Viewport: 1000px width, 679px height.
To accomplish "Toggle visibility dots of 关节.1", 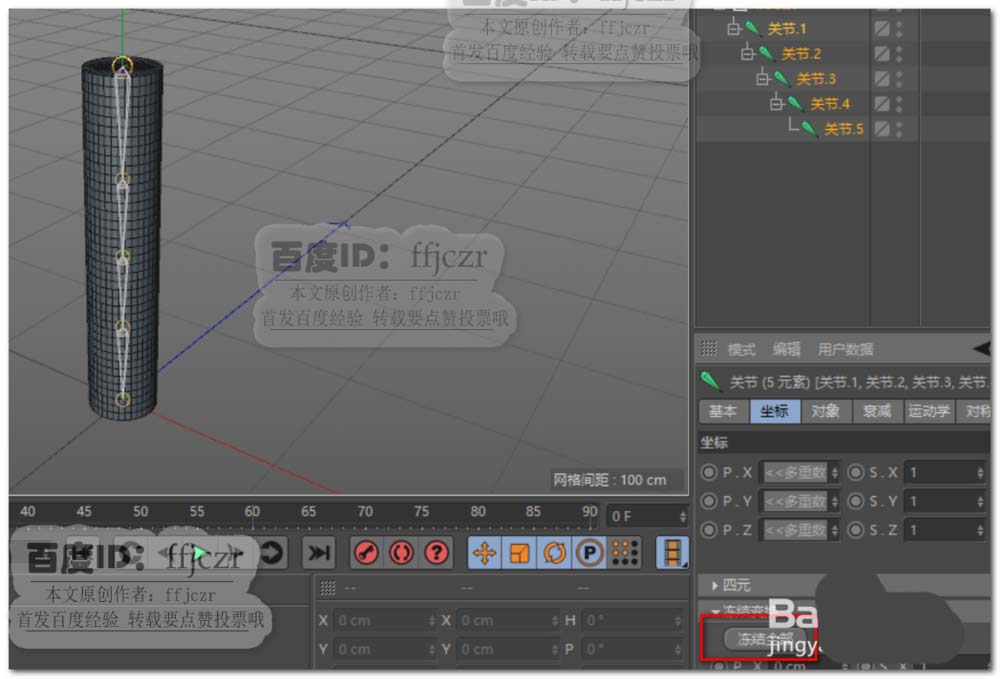I will pos(899,29).
